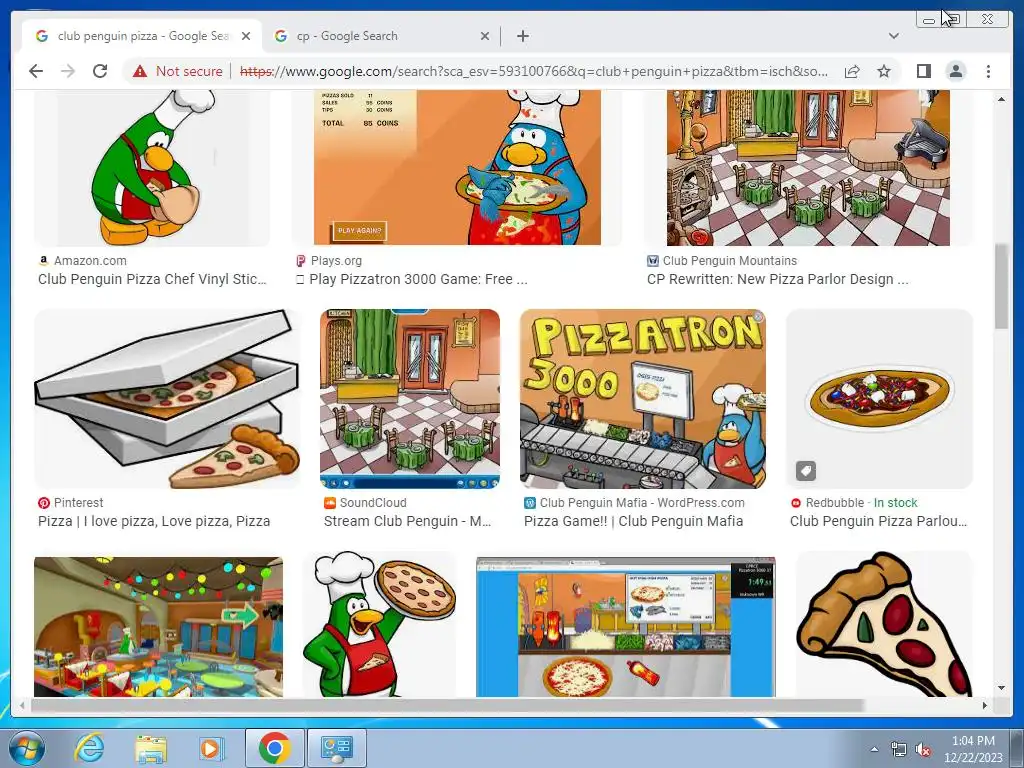
Task: Share this page using the share icon
Action: click(x=852, y=71)
